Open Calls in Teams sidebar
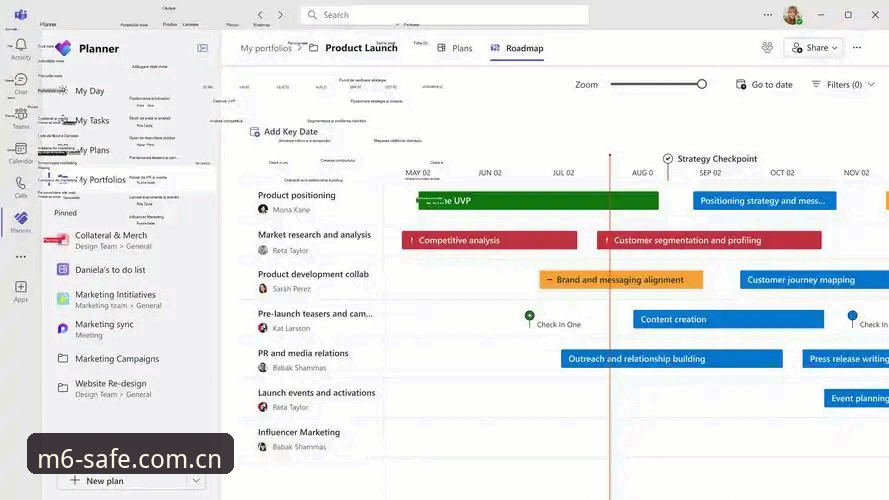The height and width of the screenshot is (500, 889). [21, 188]
